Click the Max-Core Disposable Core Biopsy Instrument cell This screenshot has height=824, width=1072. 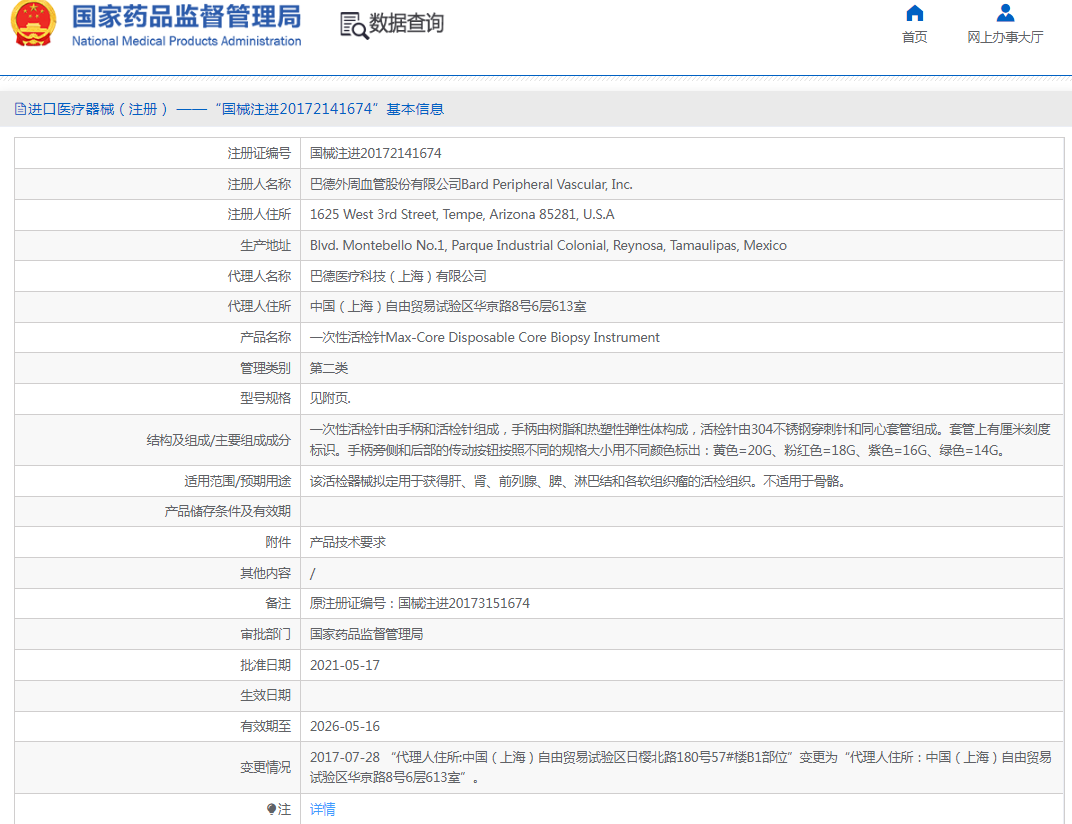pos(484,337)
